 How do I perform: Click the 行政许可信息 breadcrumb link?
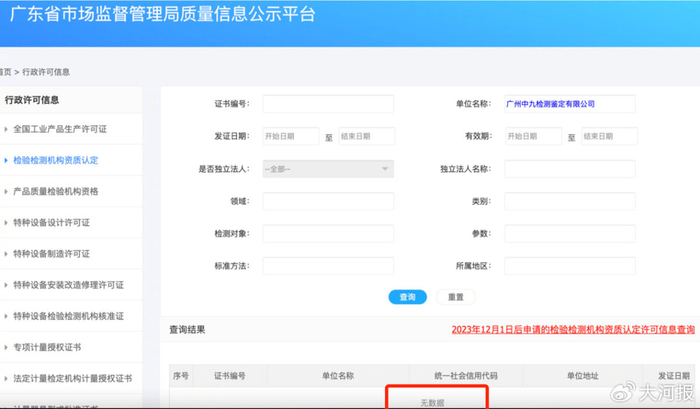click(x=46, y=72)
